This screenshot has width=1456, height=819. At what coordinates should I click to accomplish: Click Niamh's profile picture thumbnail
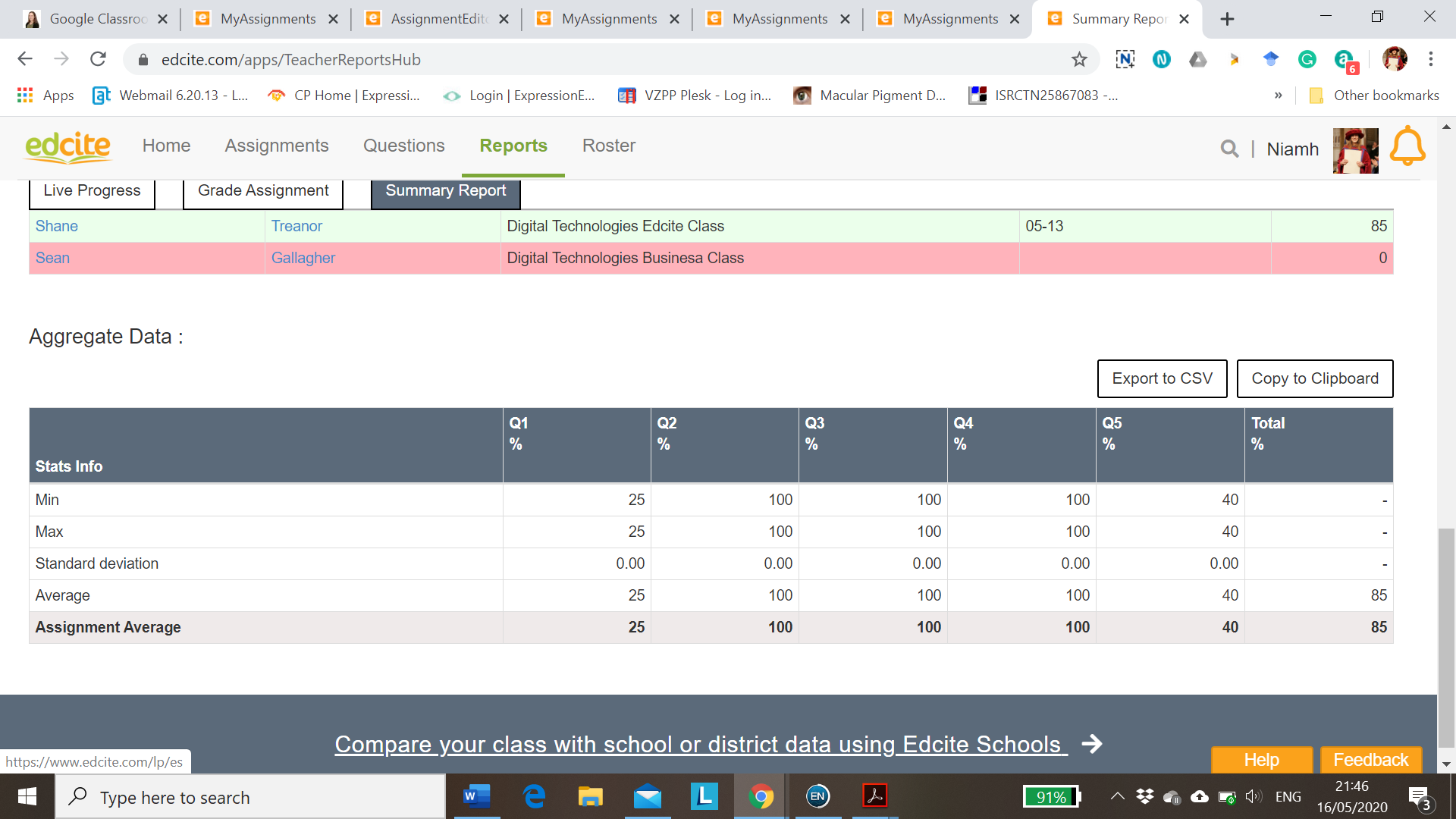point(1355,149)
